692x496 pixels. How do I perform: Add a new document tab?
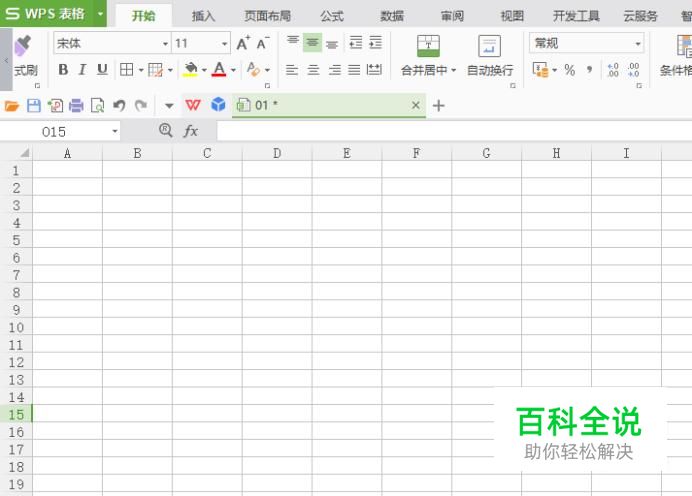(x=438, y=105)
